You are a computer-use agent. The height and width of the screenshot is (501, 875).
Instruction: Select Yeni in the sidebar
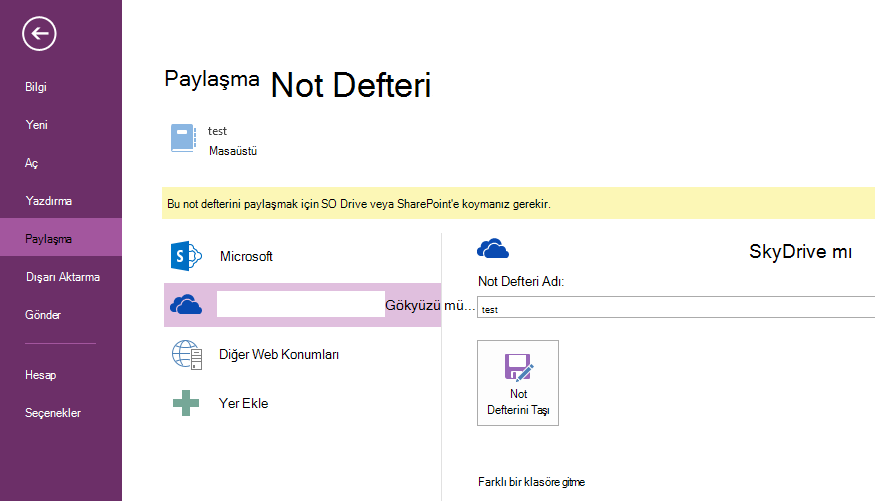click(x=36, y=125)
